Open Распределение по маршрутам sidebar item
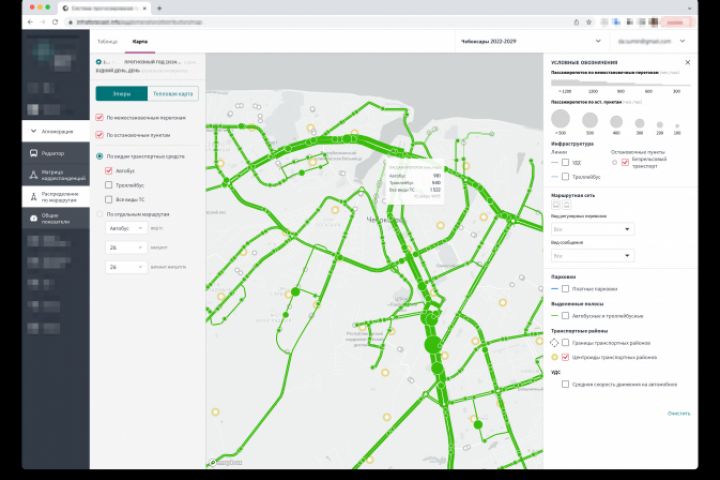The width and height of the screenshot is (720, 480). (56, 197)
